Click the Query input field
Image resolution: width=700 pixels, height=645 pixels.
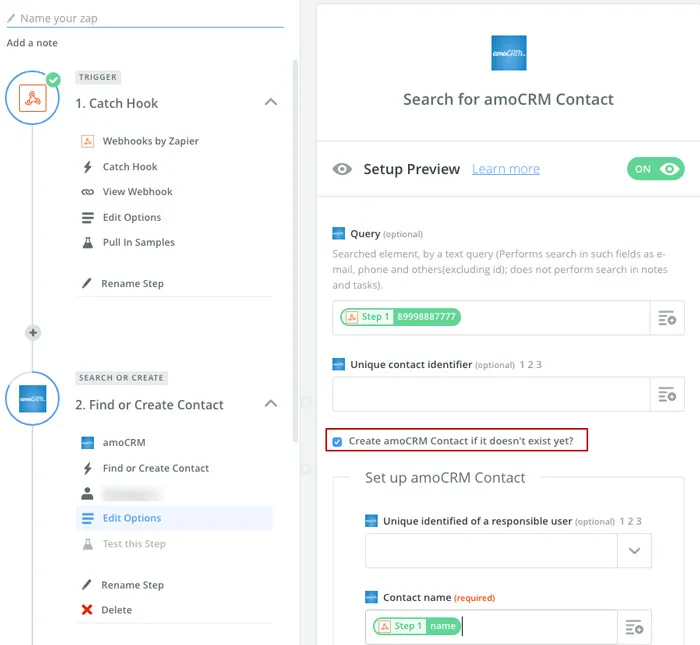coord(491,317)
